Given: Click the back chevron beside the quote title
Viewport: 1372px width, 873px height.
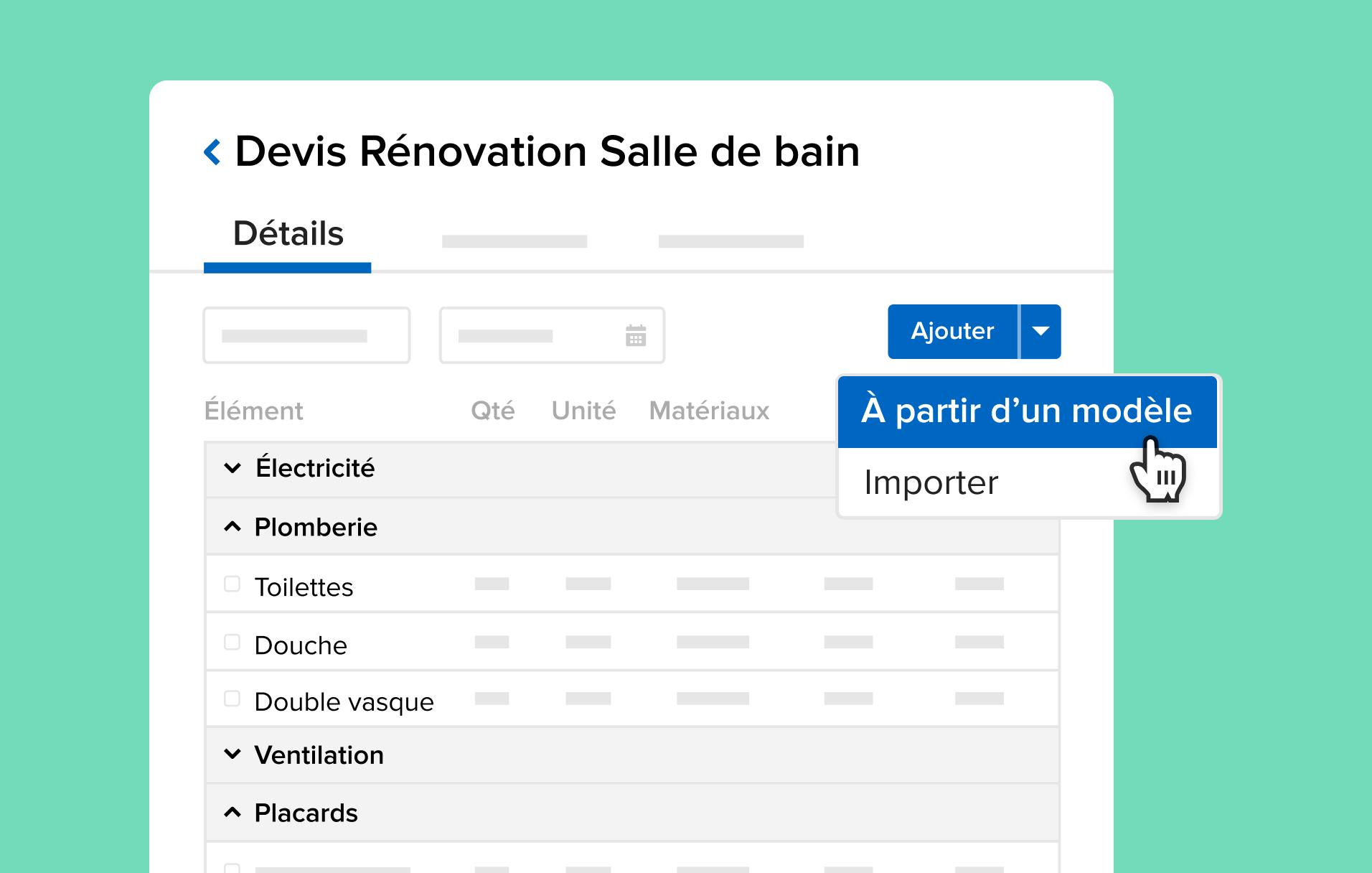Looking at the screenshot, I should [212, 151].
